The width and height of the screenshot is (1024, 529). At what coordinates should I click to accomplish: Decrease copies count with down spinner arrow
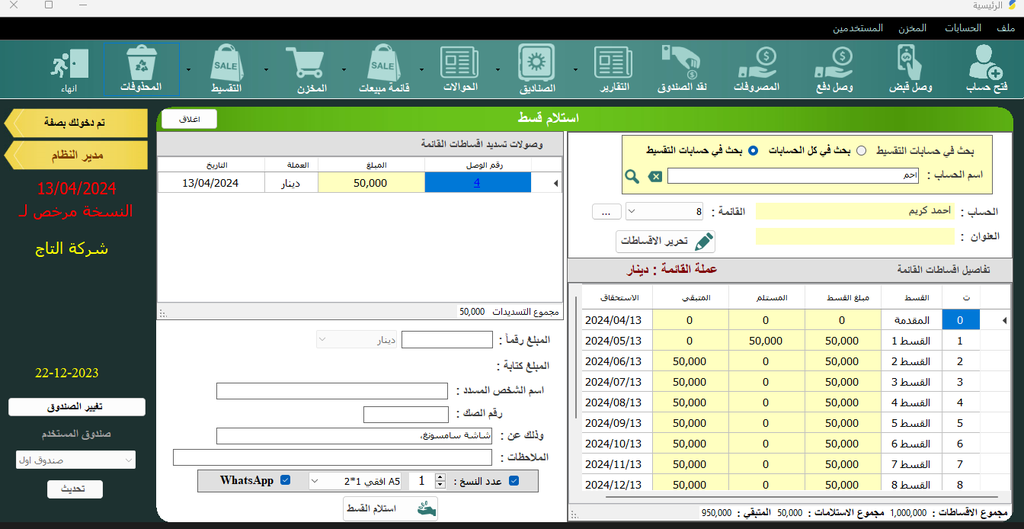[440, 485]
